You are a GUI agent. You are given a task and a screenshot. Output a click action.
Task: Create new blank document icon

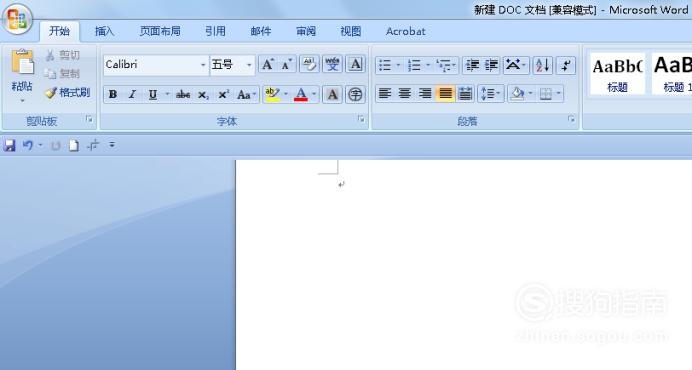[74, 145]
